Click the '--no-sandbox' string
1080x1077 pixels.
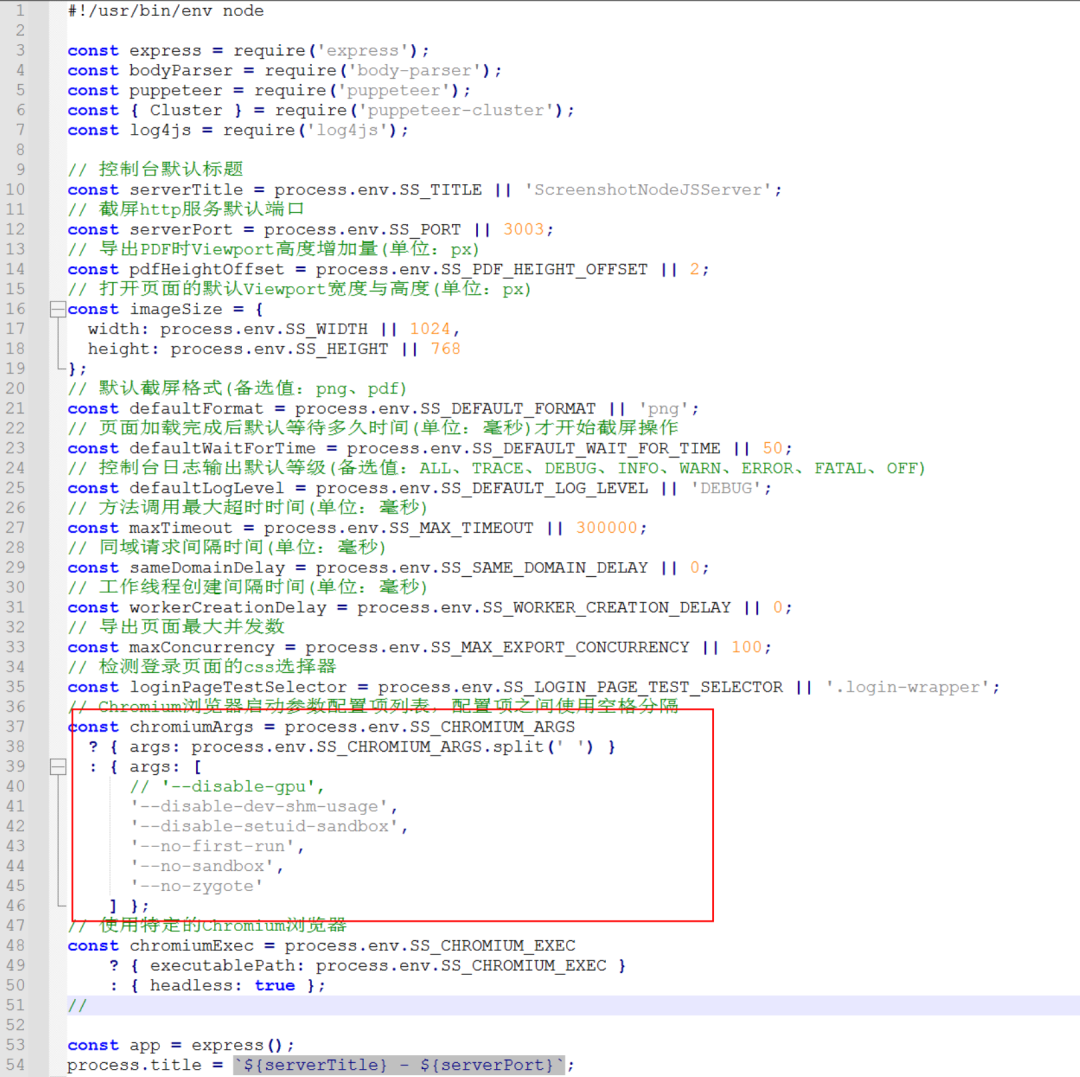(x=202, y=866)
